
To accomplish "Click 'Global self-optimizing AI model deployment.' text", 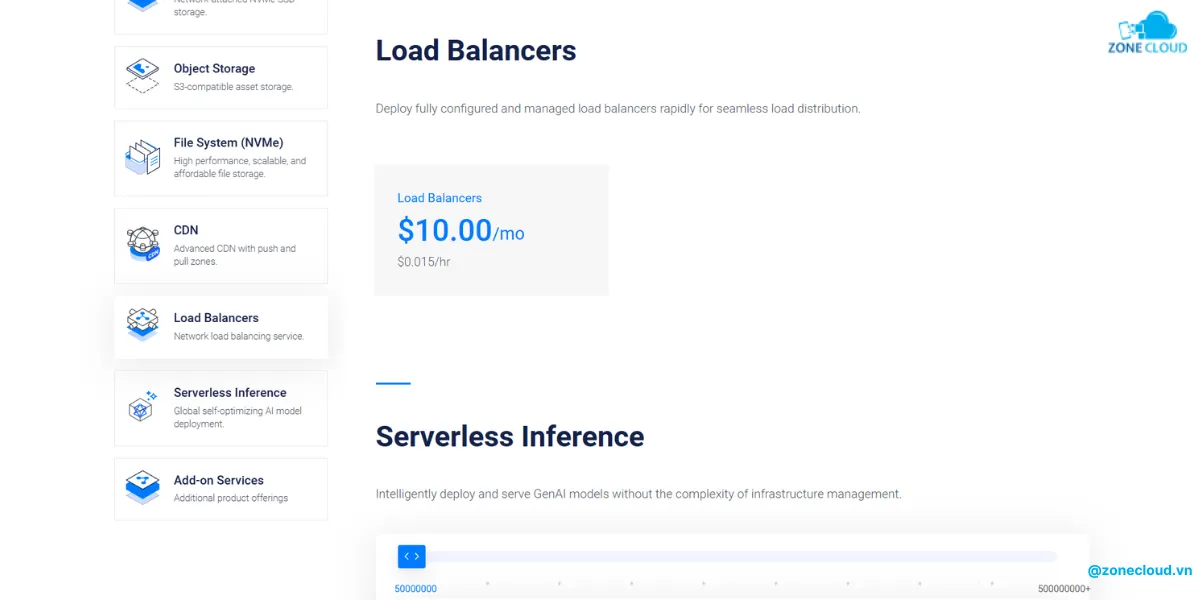I will coord(238,417).
